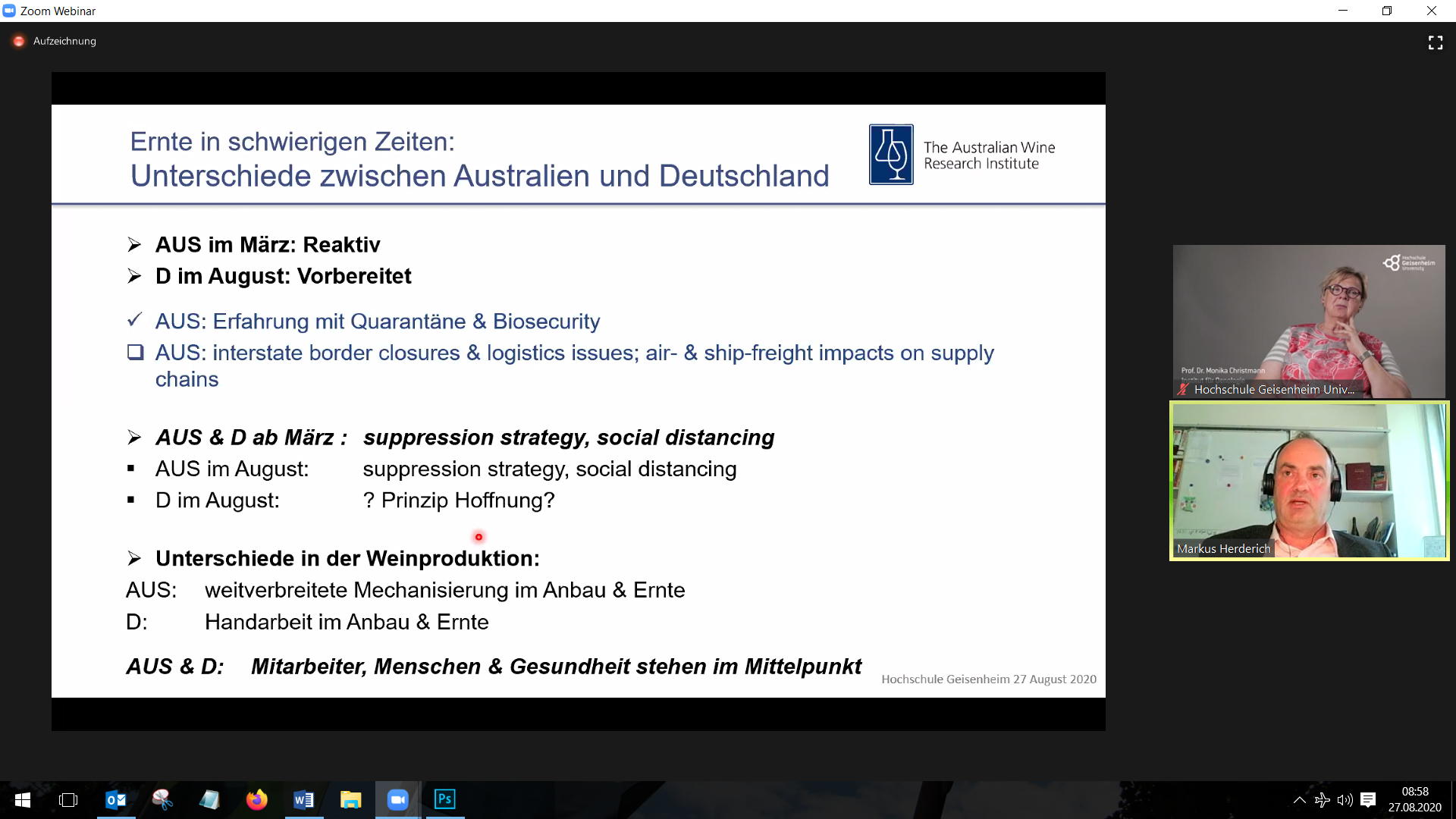Open the Snipping Tool taskbar icon

tap(162, 800)
